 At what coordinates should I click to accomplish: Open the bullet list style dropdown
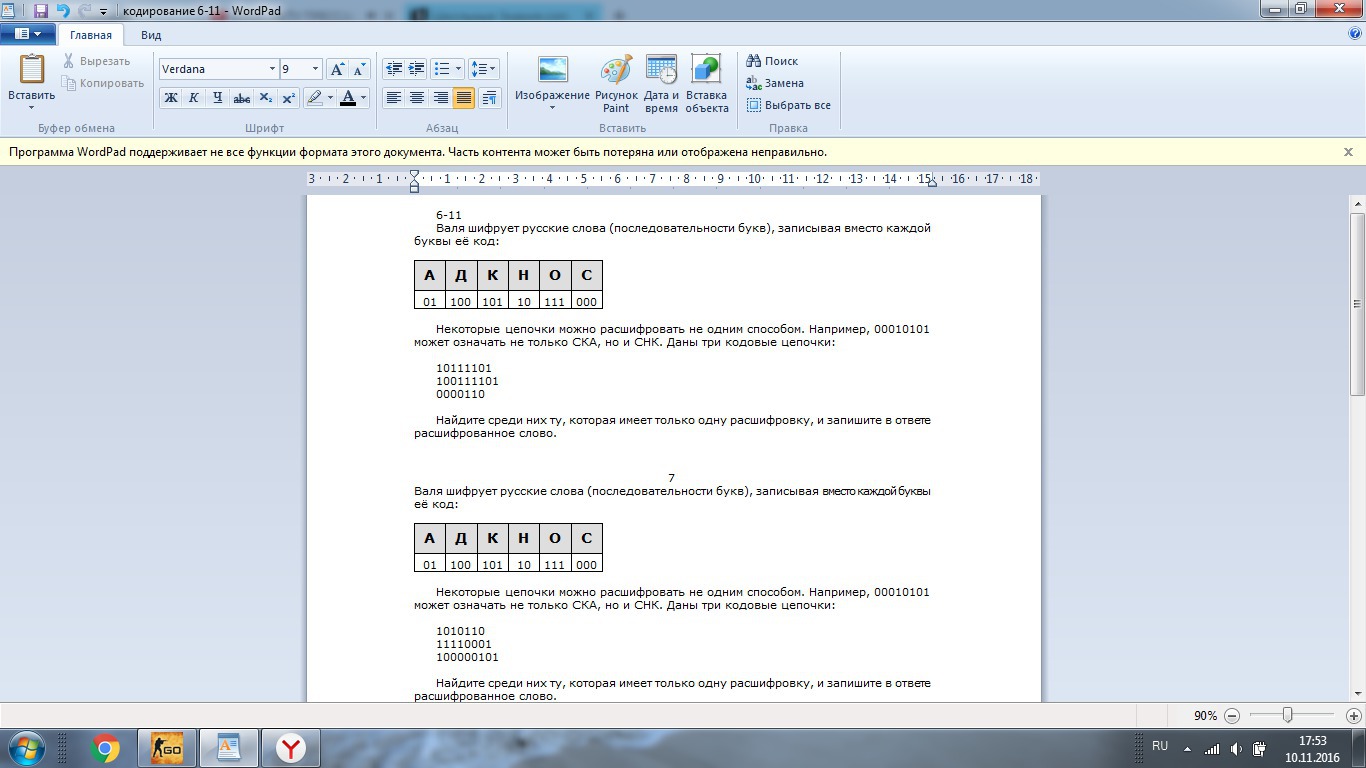point(458,69)
